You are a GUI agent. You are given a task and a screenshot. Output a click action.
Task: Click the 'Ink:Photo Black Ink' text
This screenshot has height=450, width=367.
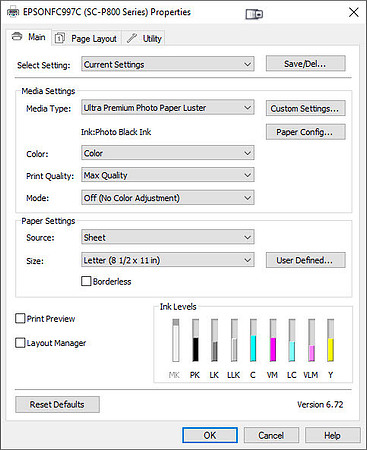(x=116, y=132)
